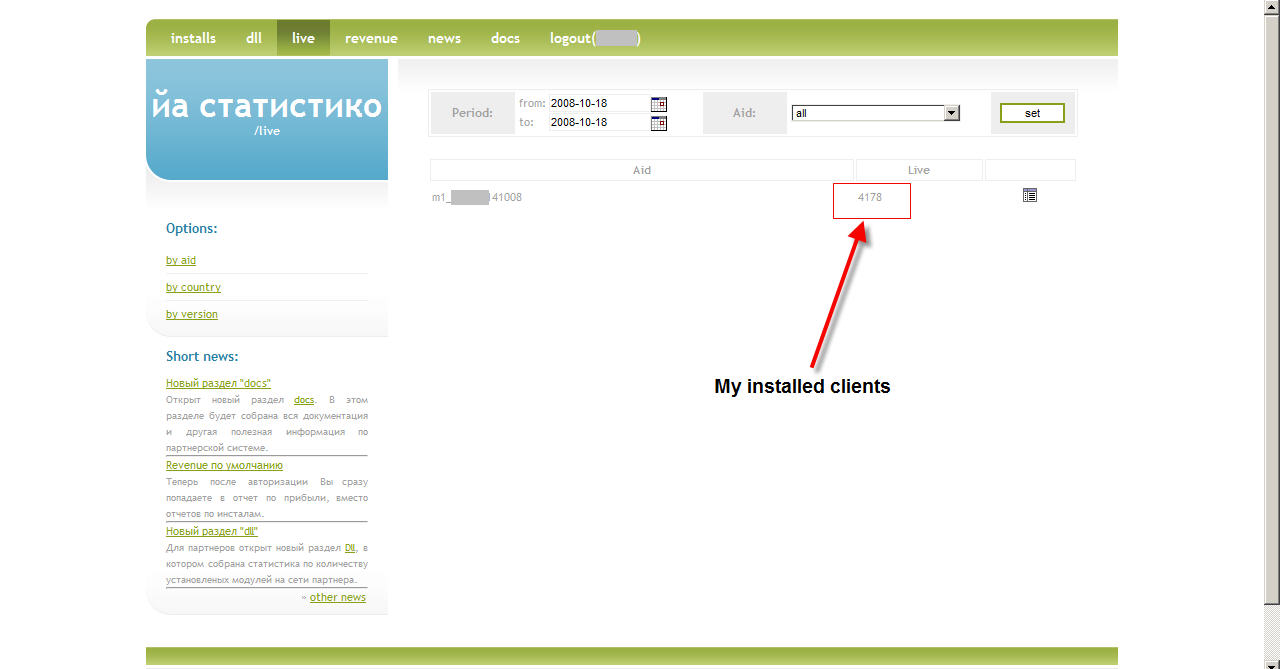Viewport: 1280px width, 669px height.
Task: Open the dll tab
Action: pos(254,38)
